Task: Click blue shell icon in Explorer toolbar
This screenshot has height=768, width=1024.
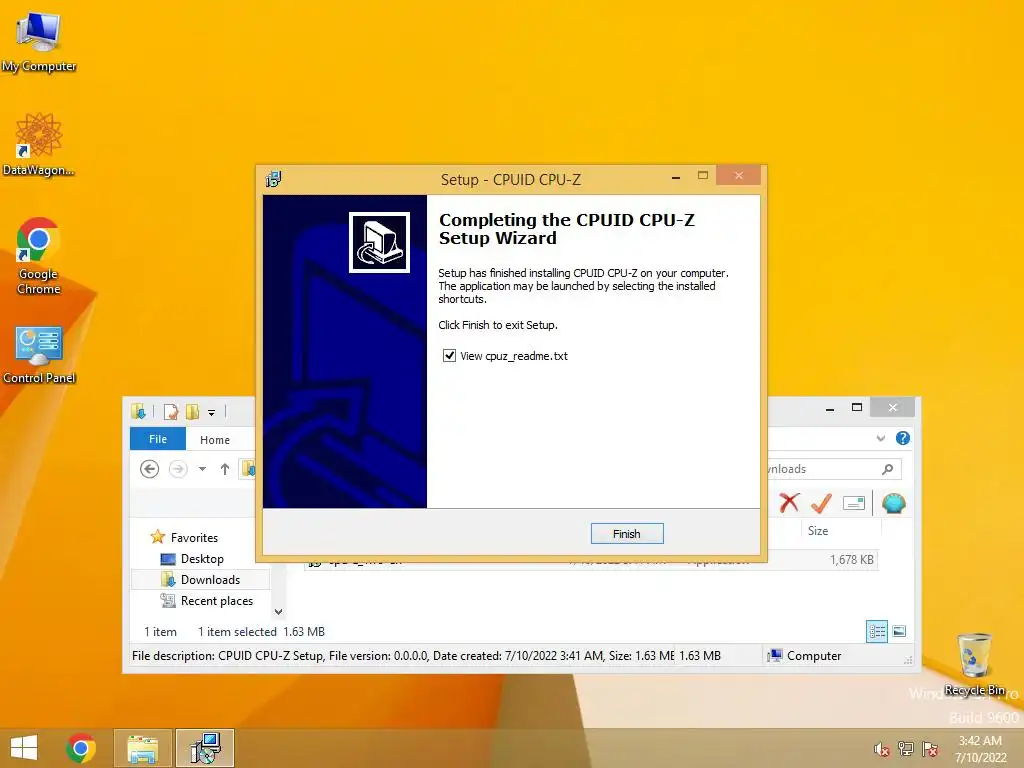Action: pyautogui.click(x=893, y=503)
